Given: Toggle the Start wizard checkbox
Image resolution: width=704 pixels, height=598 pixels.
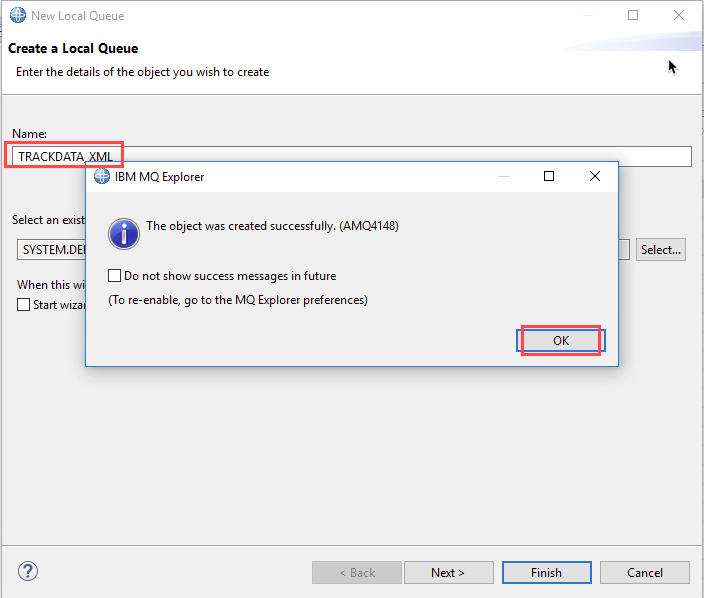Looking at the screenshot, I should tap(23, 304).
